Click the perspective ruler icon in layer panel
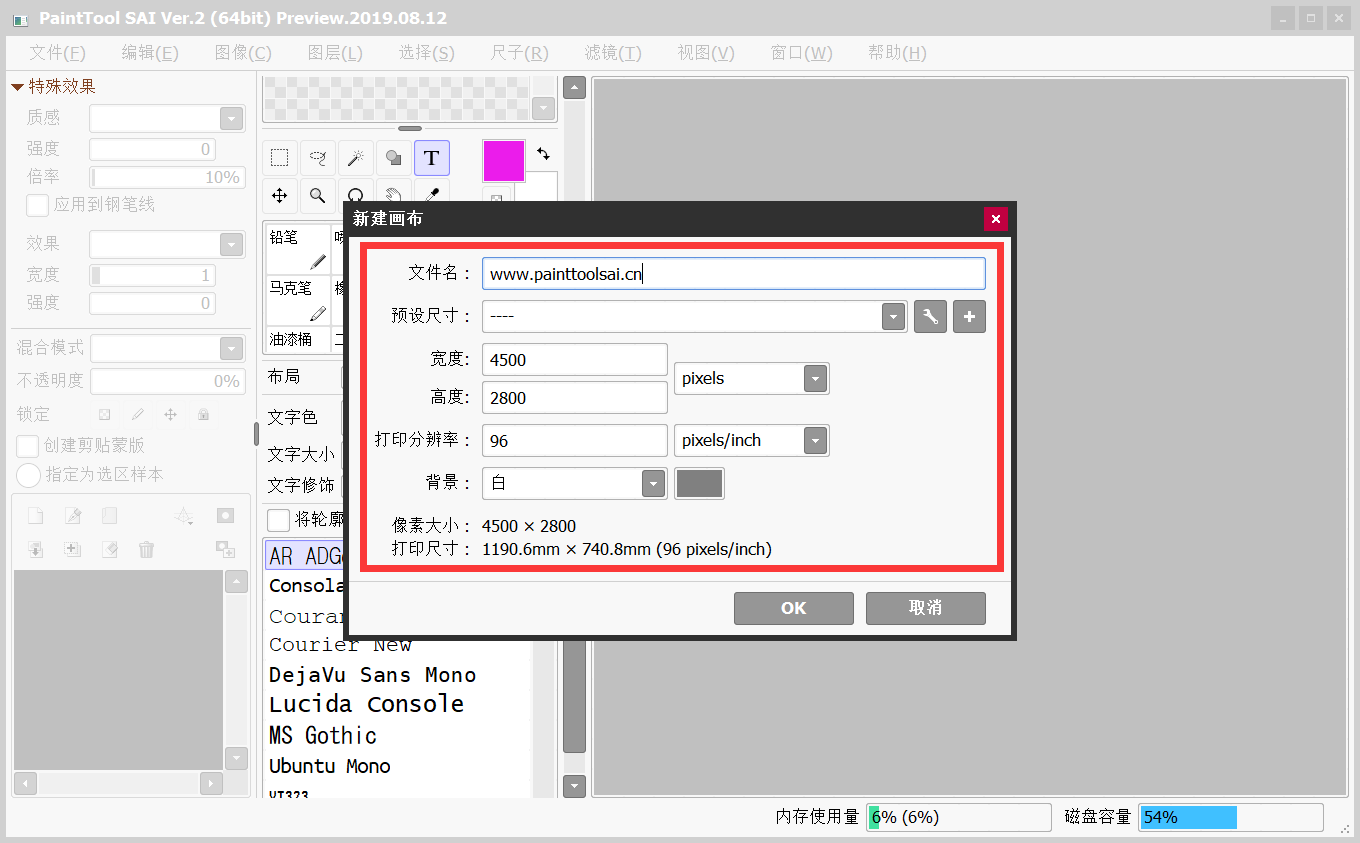Viewport: 1360px width, 843px height. pos(184,516)
